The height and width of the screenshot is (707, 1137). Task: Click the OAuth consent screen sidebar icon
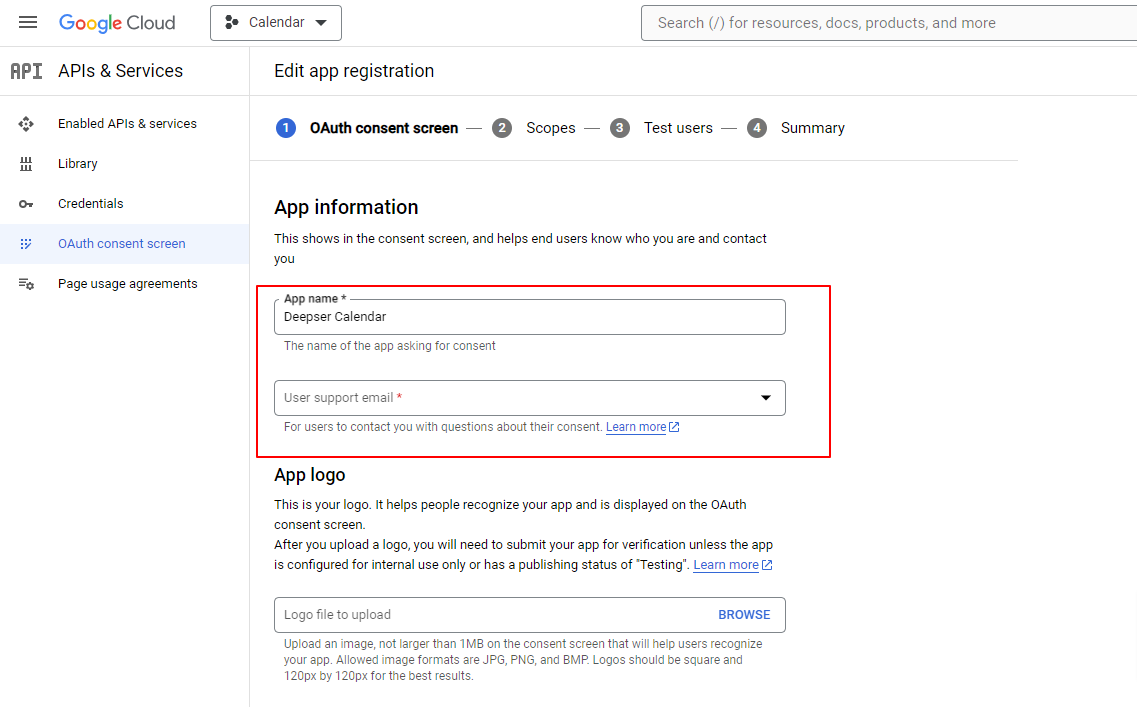click(26, 244)
